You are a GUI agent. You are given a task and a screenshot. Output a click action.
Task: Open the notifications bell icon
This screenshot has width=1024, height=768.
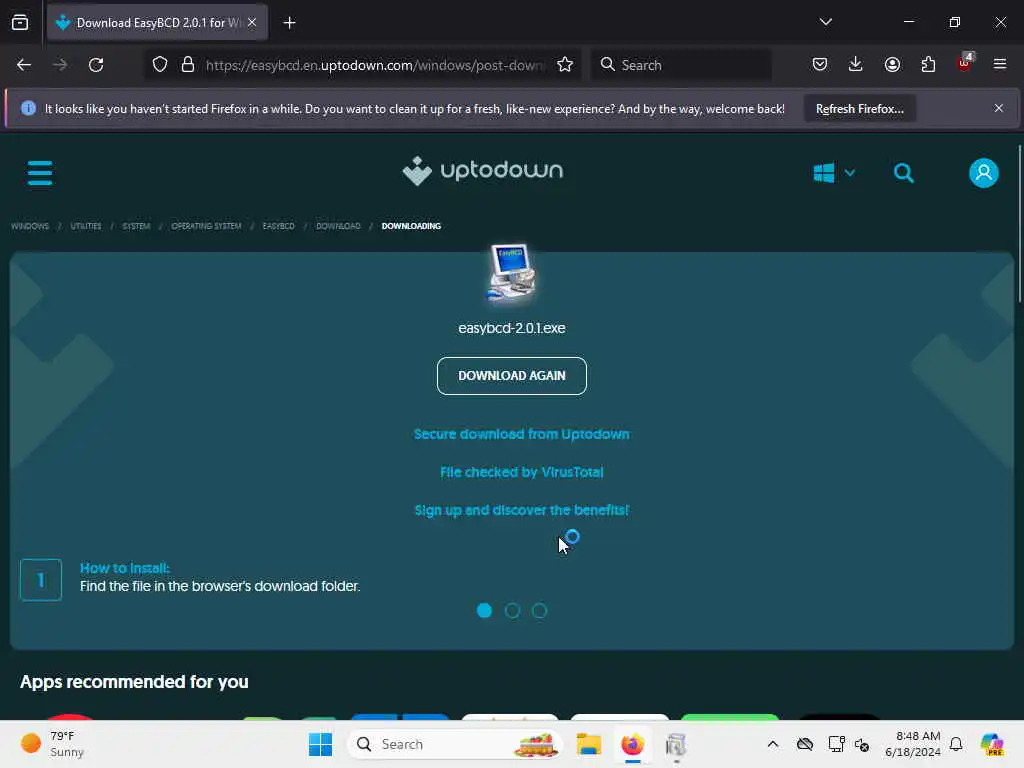[x=956, y=744]
